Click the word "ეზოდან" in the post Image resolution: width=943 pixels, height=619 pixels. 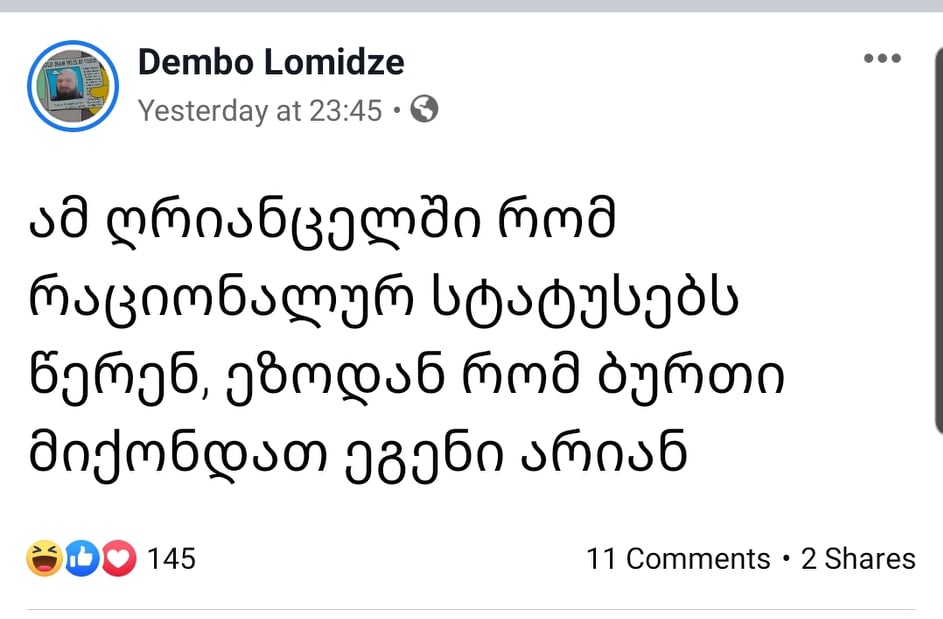pos(343,380)
